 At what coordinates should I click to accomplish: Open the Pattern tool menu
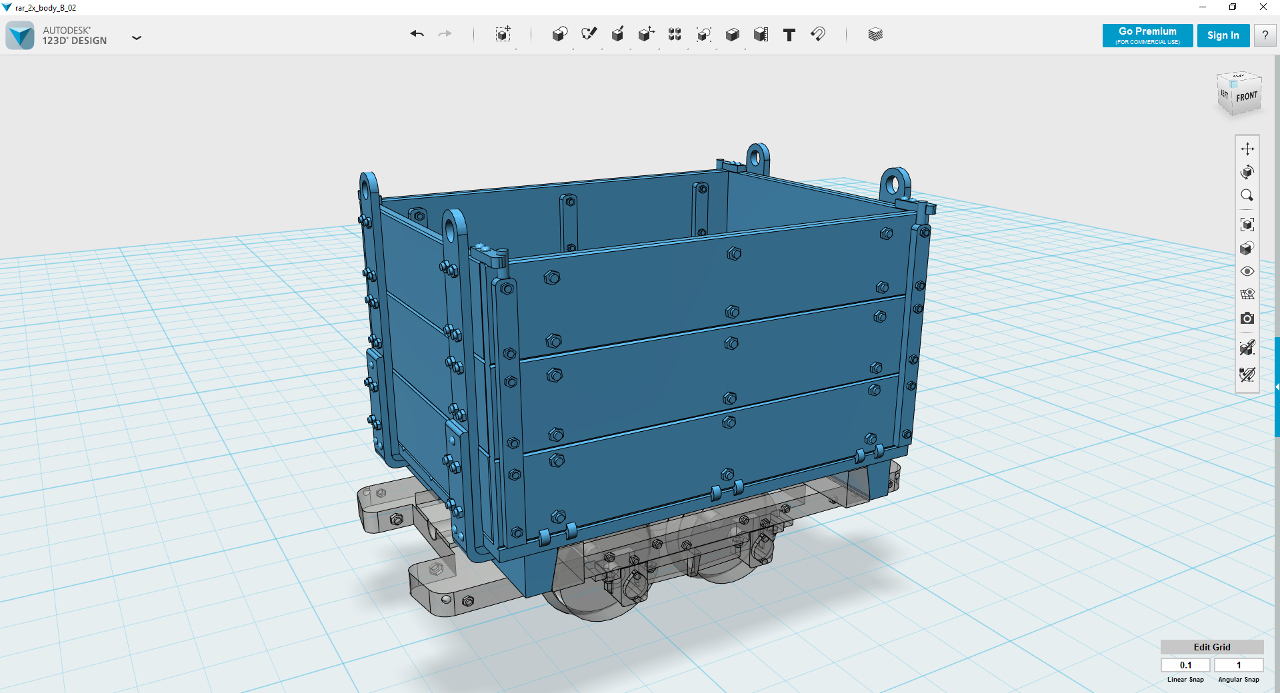point(675,34)
